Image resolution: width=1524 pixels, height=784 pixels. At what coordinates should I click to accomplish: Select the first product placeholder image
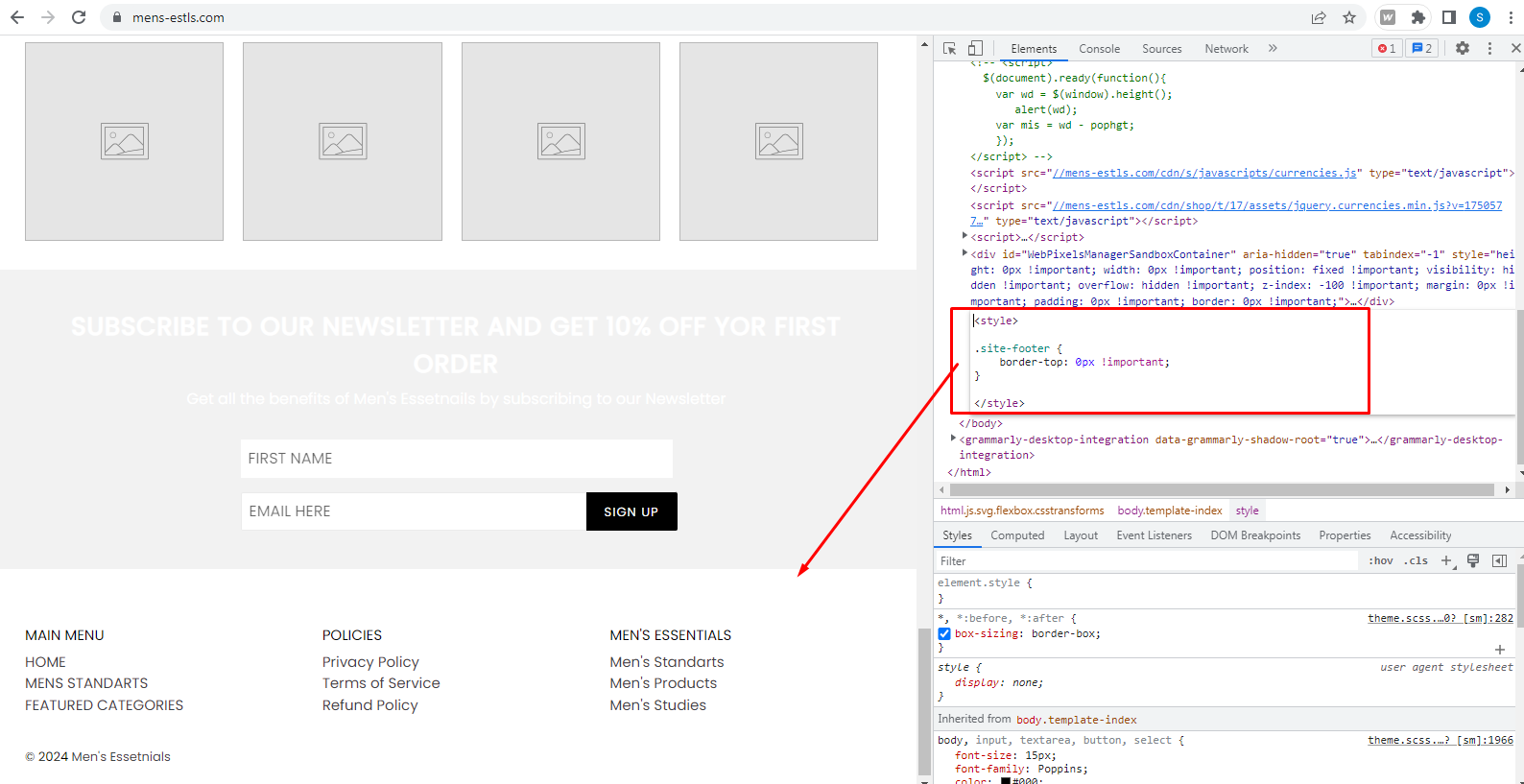tap(124, 141)
